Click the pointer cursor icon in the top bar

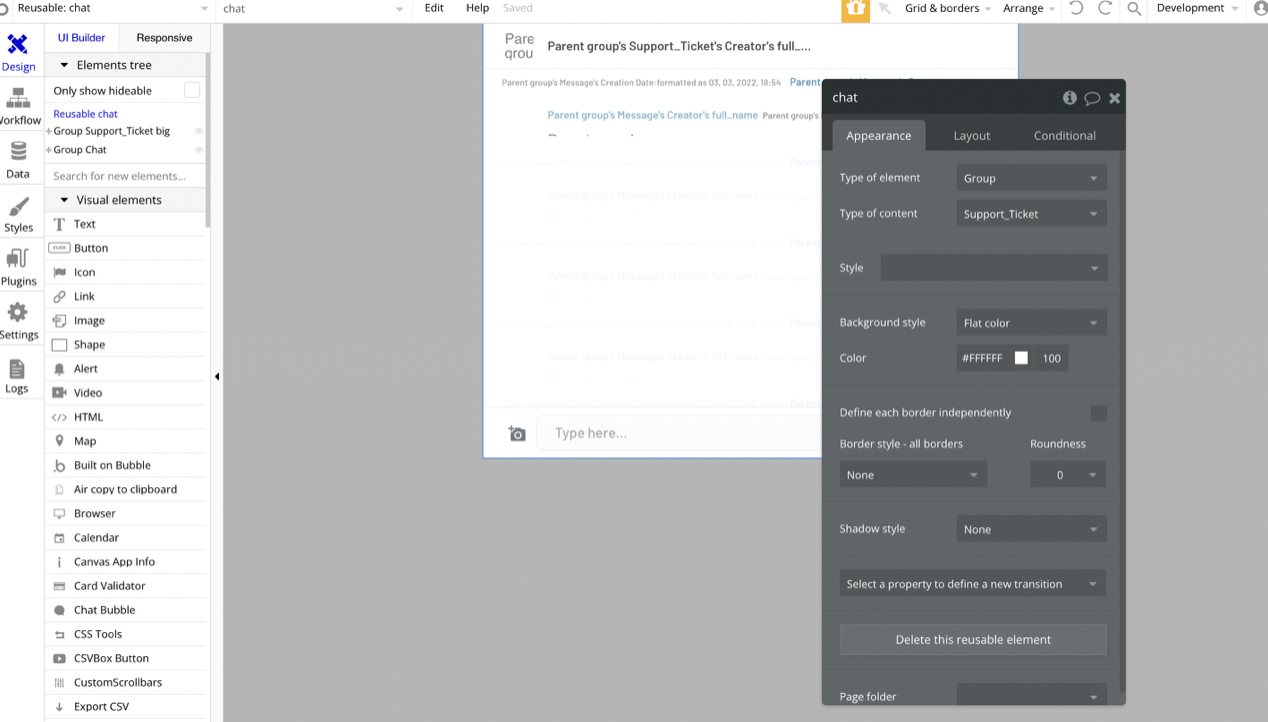(884, 8)
